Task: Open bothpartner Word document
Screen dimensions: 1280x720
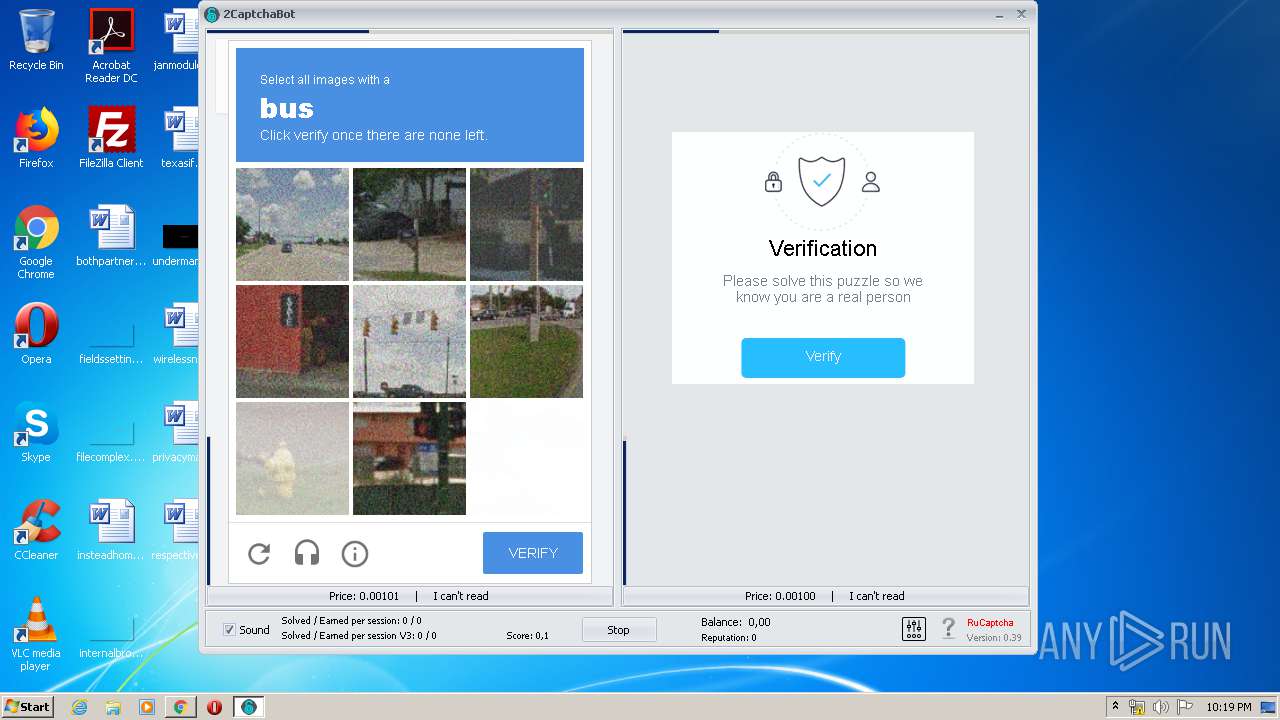Action: (111, 236)
